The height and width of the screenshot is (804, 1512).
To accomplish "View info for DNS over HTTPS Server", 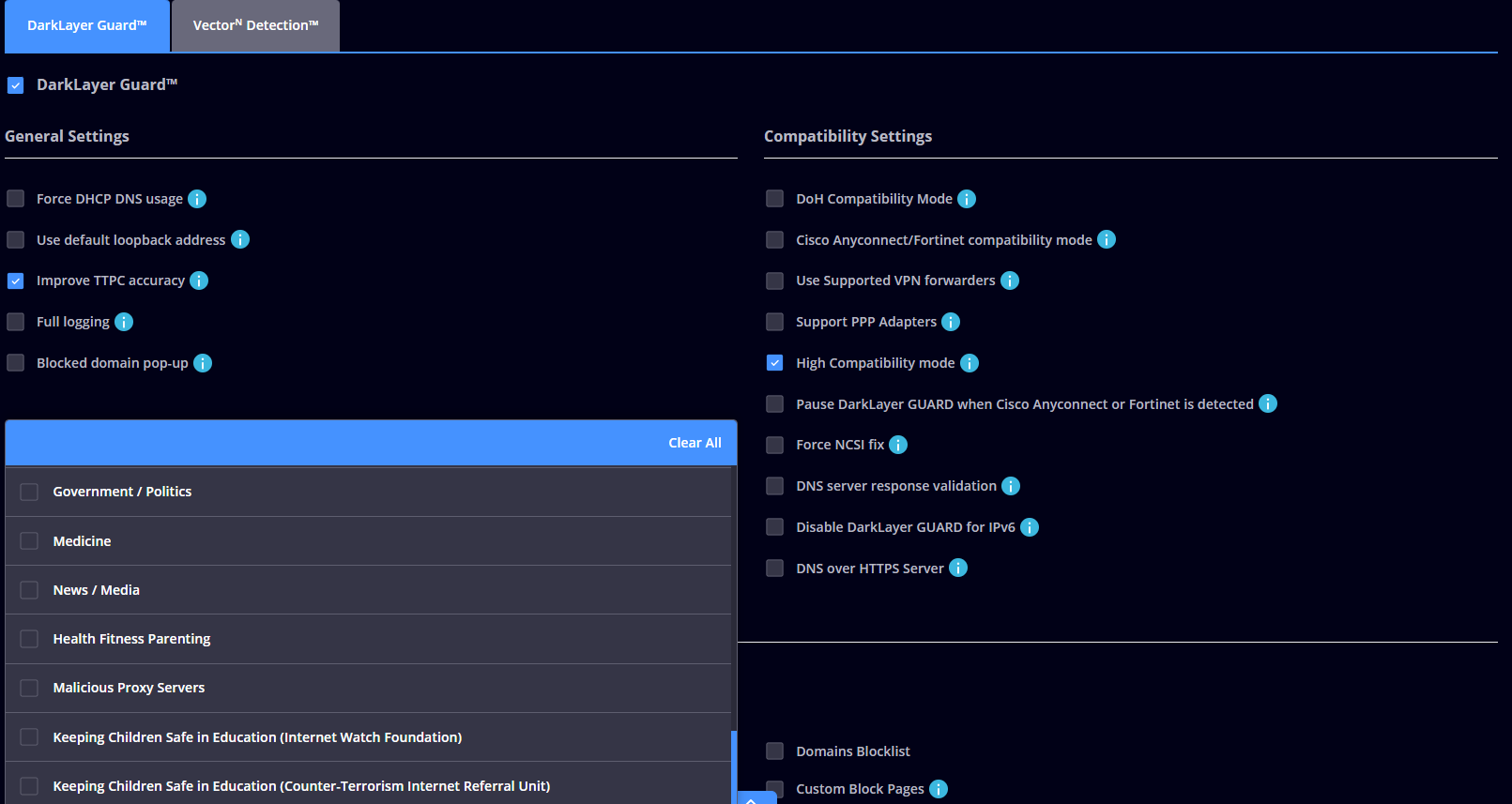I will 958,568.
